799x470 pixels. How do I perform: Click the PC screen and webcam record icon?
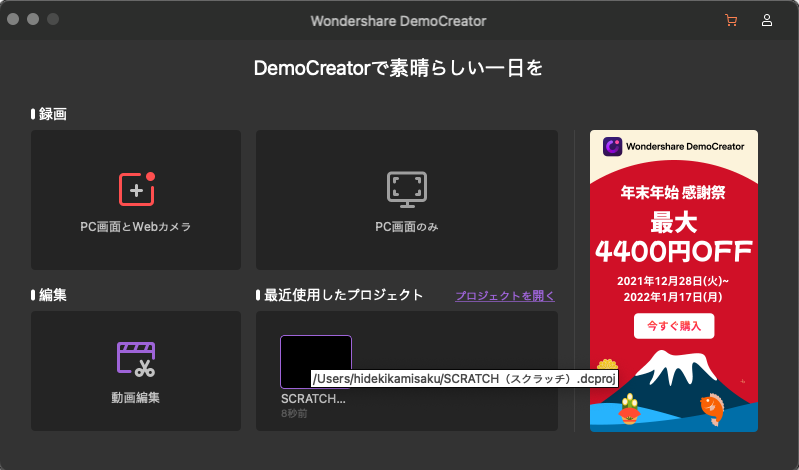click(x=137, y=189)
